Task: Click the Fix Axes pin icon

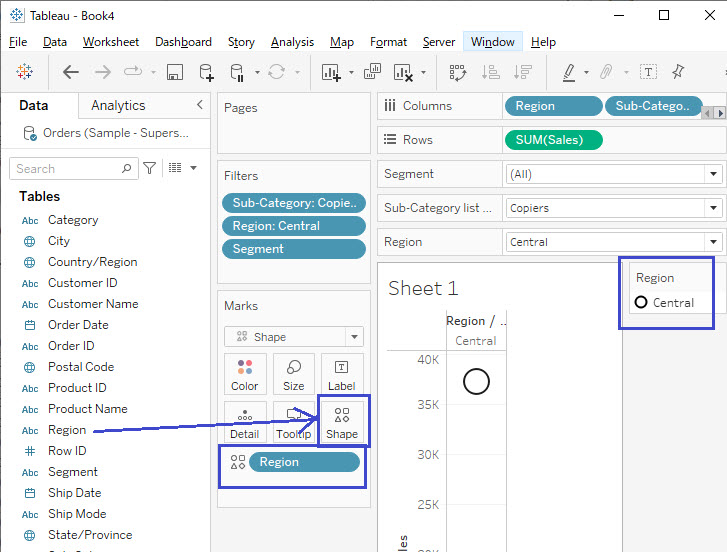Action: coord(678,72)
